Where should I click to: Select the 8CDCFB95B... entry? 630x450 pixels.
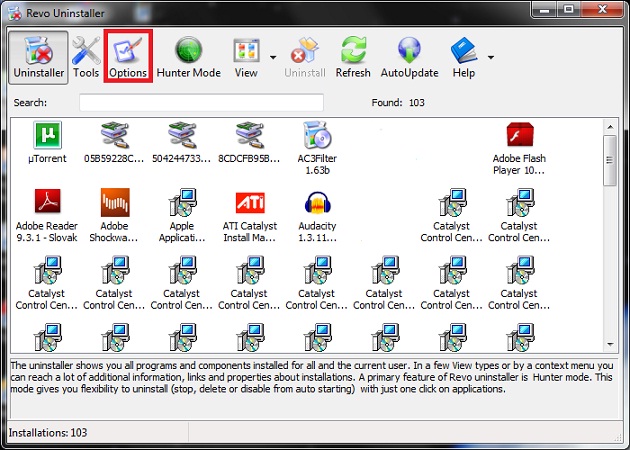pyautogui.click(x=249, y=143)
